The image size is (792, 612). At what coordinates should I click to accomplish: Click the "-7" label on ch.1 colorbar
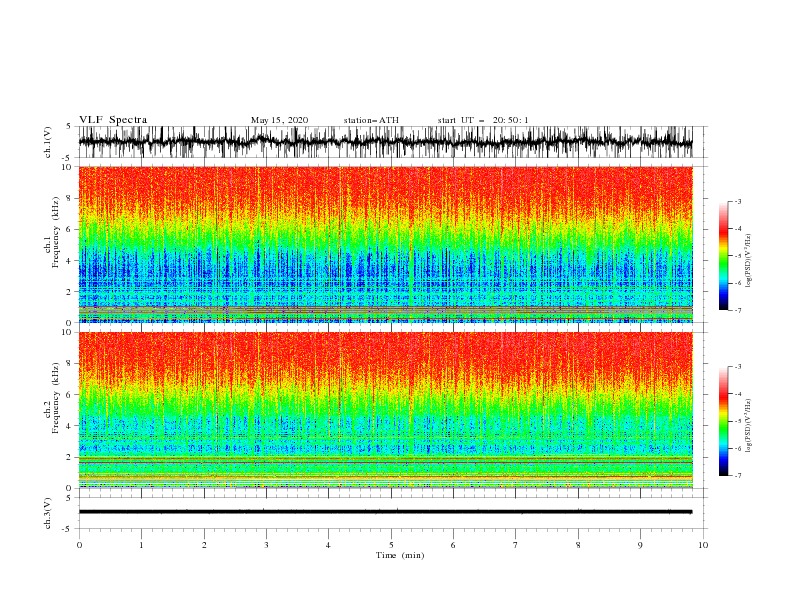pyautogui.click(x=738, y=310)
